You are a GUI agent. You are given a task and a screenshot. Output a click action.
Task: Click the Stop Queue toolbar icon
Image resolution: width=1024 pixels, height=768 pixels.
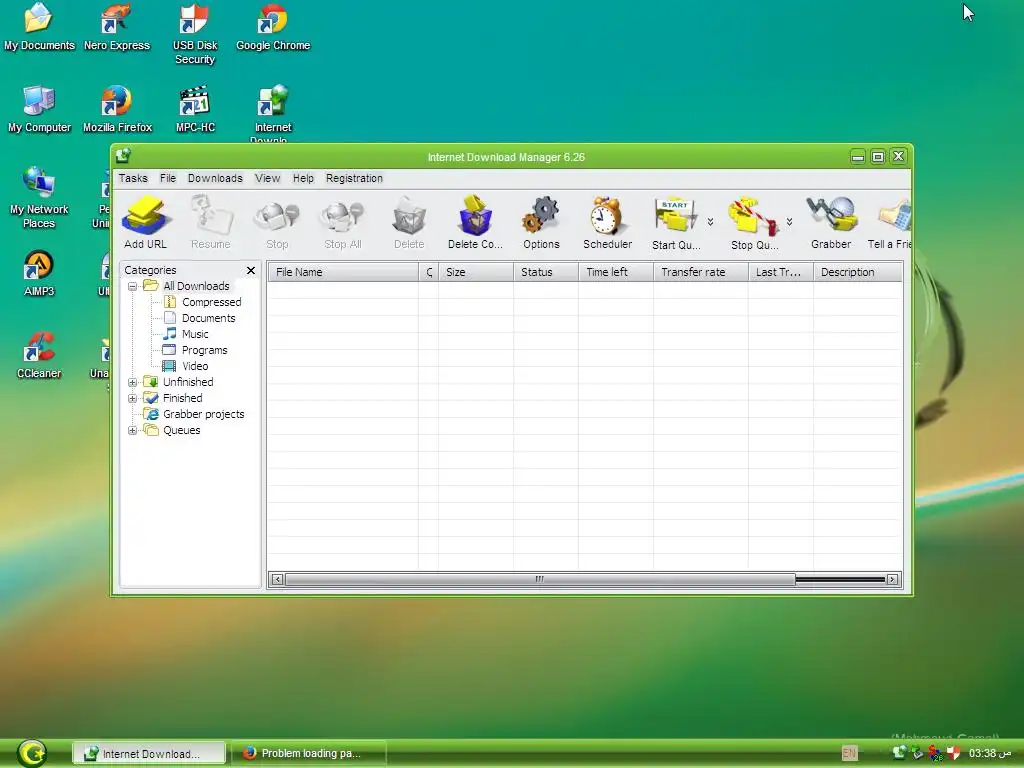(x=754, y=222)
